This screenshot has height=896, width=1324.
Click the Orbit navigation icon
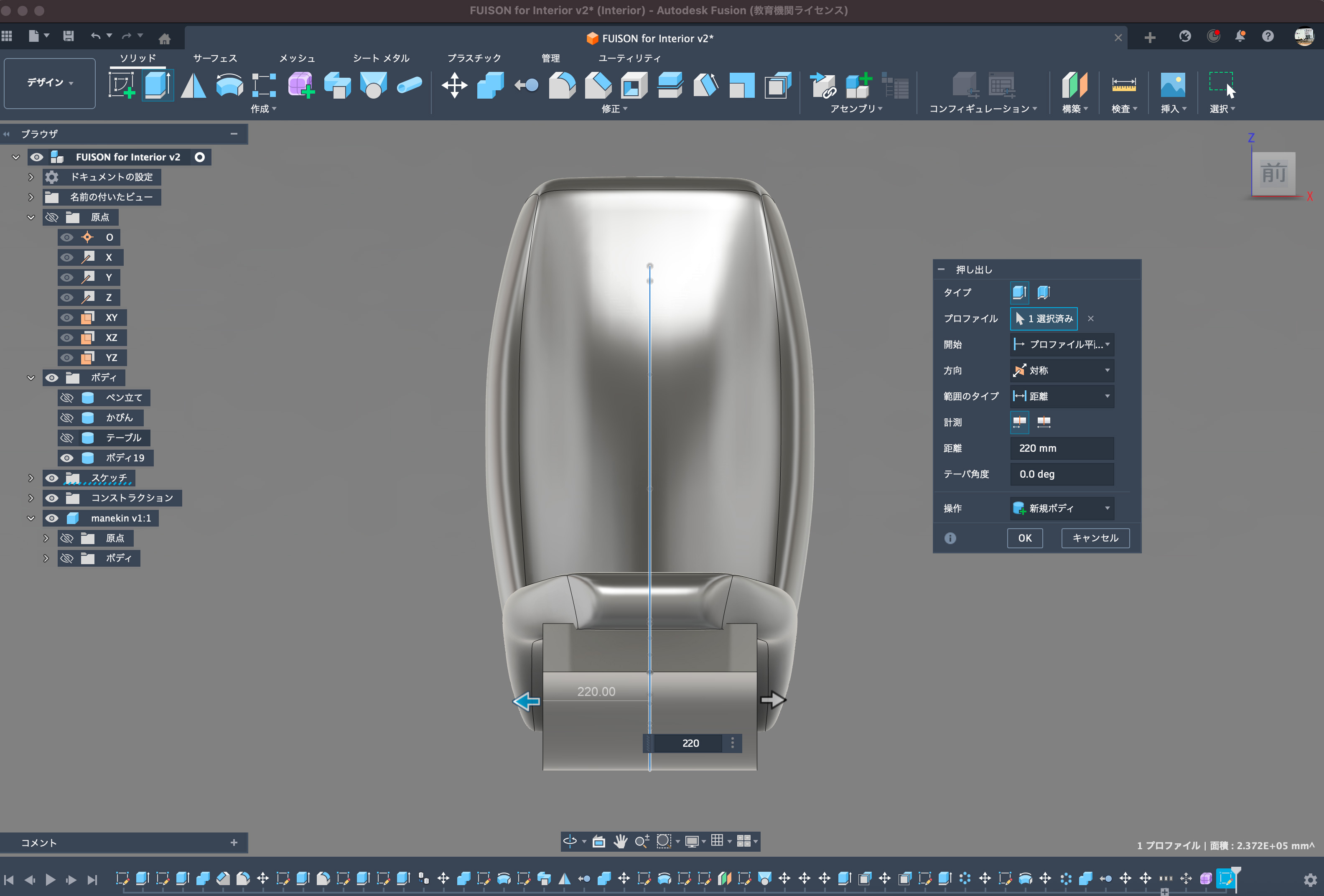570,841
